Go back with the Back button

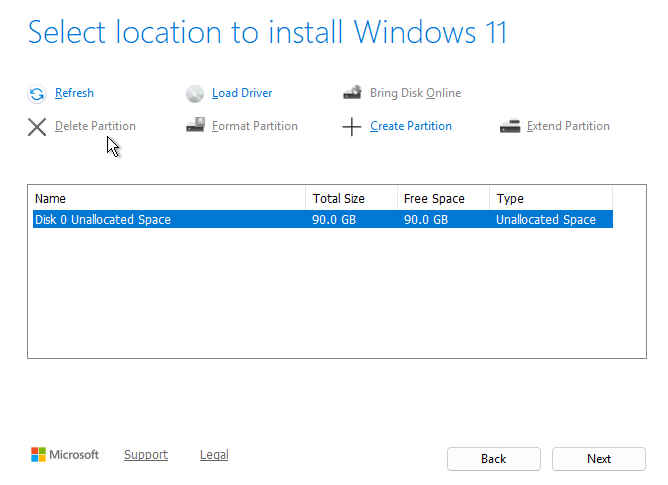click(493, 459)
